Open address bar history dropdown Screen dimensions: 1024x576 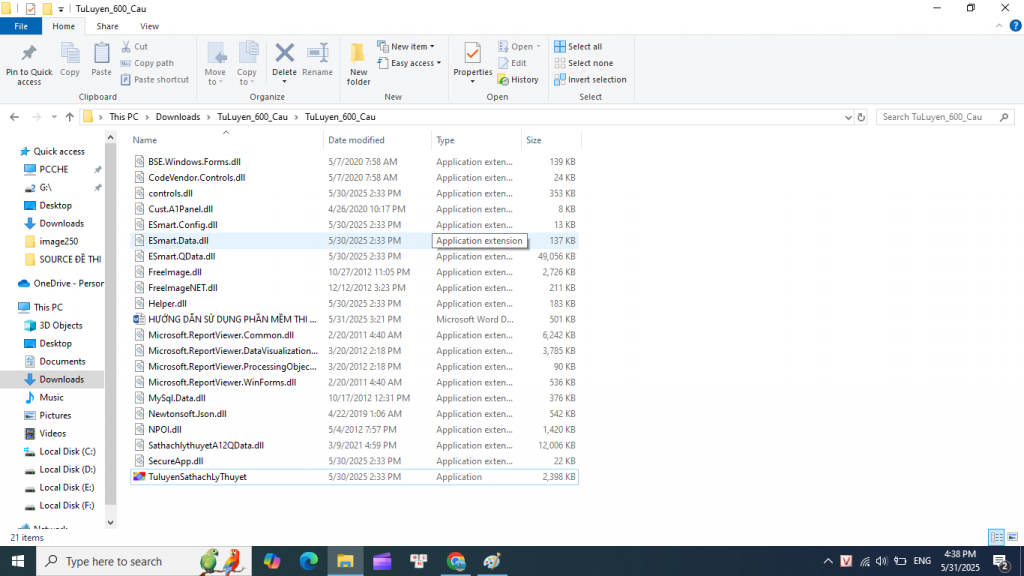tap(848, 118)
